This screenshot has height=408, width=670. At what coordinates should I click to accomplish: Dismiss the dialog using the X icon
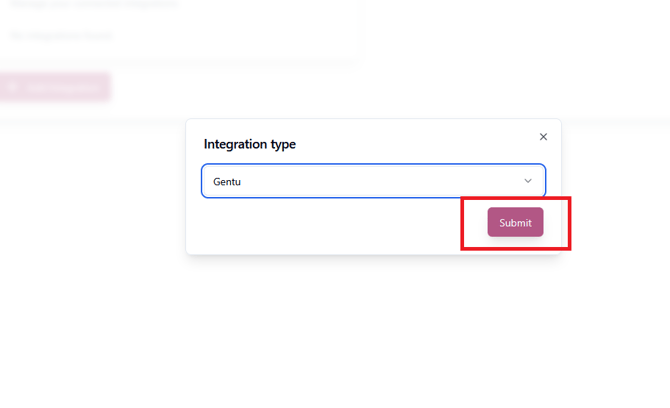point(543,137)
